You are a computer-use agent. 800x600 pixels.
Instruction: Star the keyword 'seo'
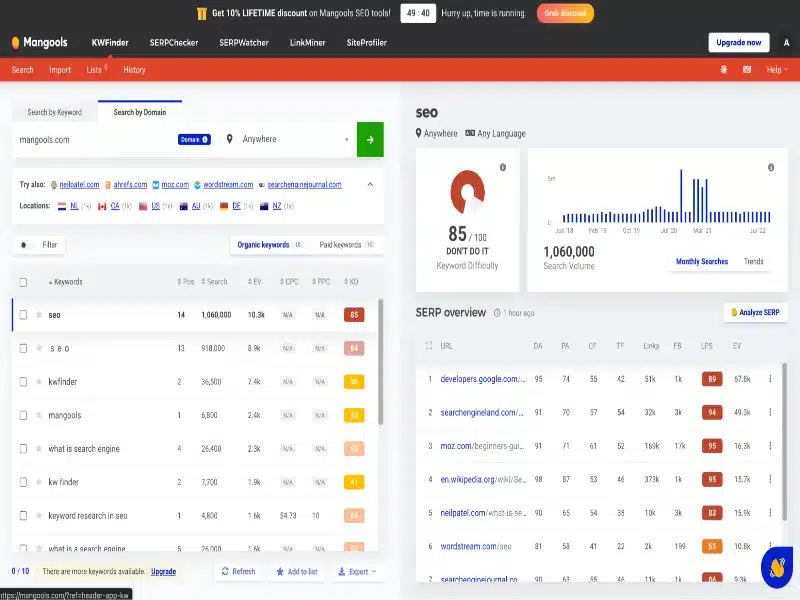click(39, 315)
